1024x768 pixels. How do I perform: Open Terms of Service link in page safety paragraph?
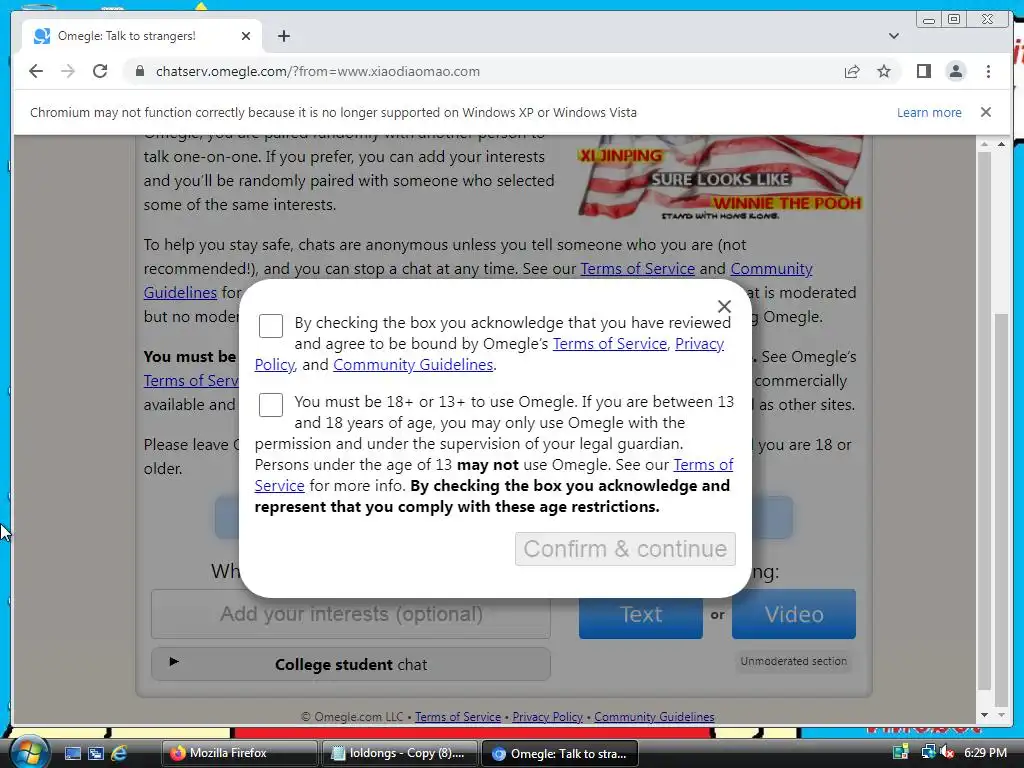[x=637, y=268]
